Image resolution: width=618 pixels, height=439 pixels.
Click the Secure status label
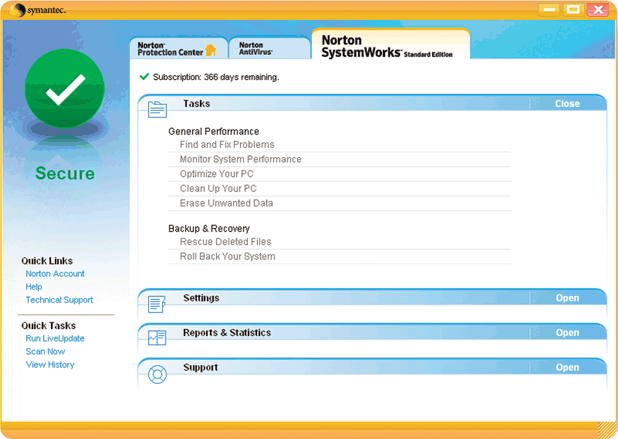[65, 173]
